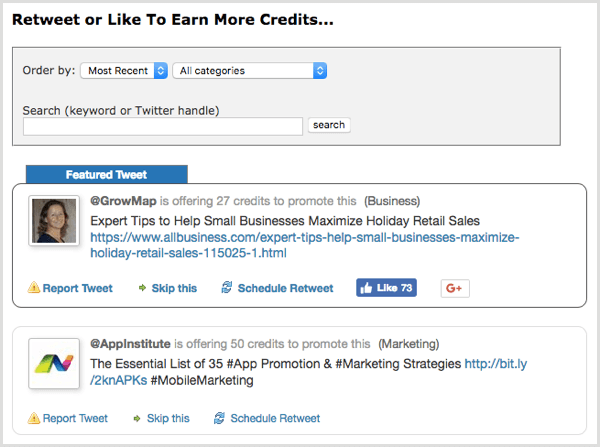The width and height of the screenshot is (600, 447).
Task: Click the @GrowMap Twitter handle
Action: [123, 200]
